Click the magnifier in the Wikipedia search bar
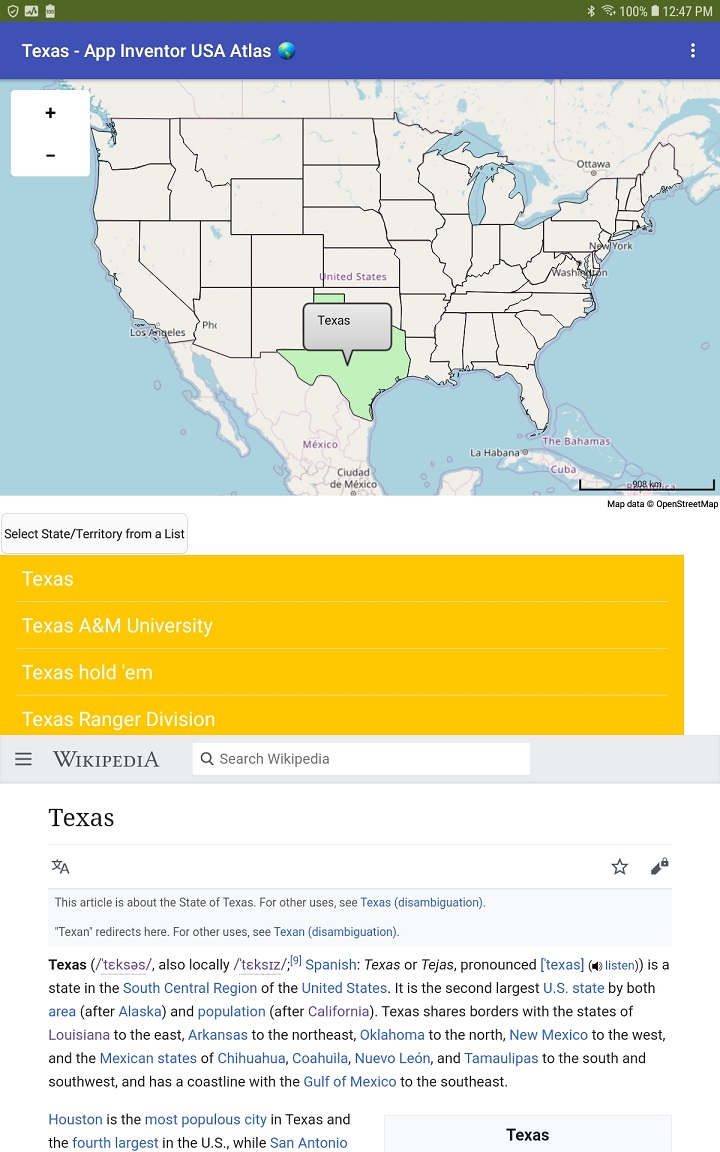720x1152 pixels. tap(206, 758)
